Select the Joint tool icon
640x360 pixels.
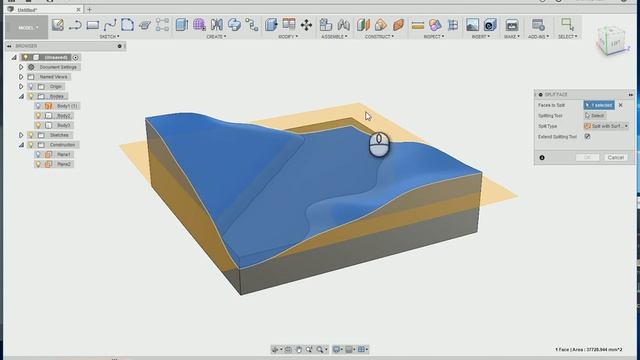tap(343, 25)
